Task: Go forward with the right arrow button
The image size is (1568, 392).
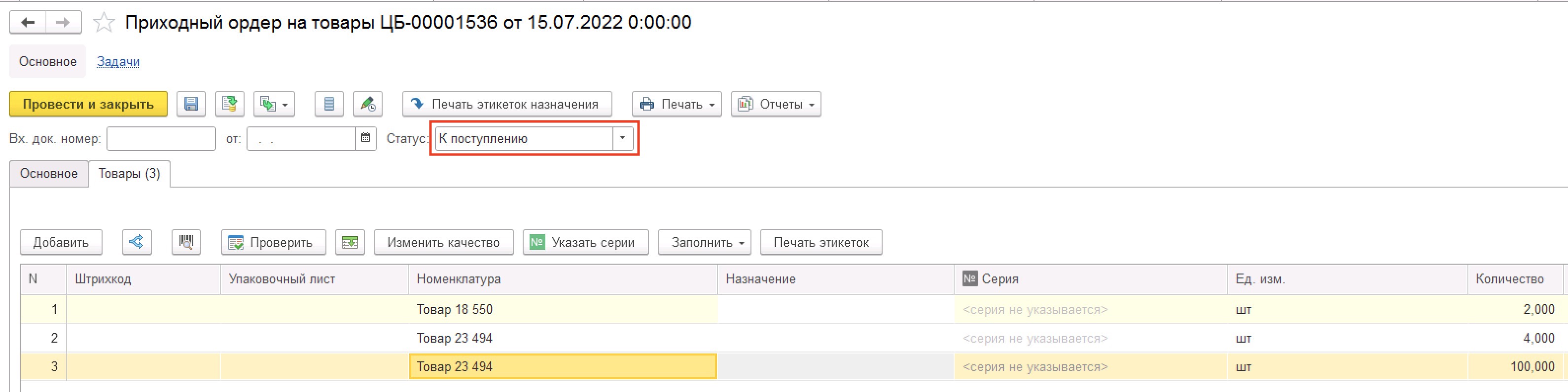Action: click(63, 23)
